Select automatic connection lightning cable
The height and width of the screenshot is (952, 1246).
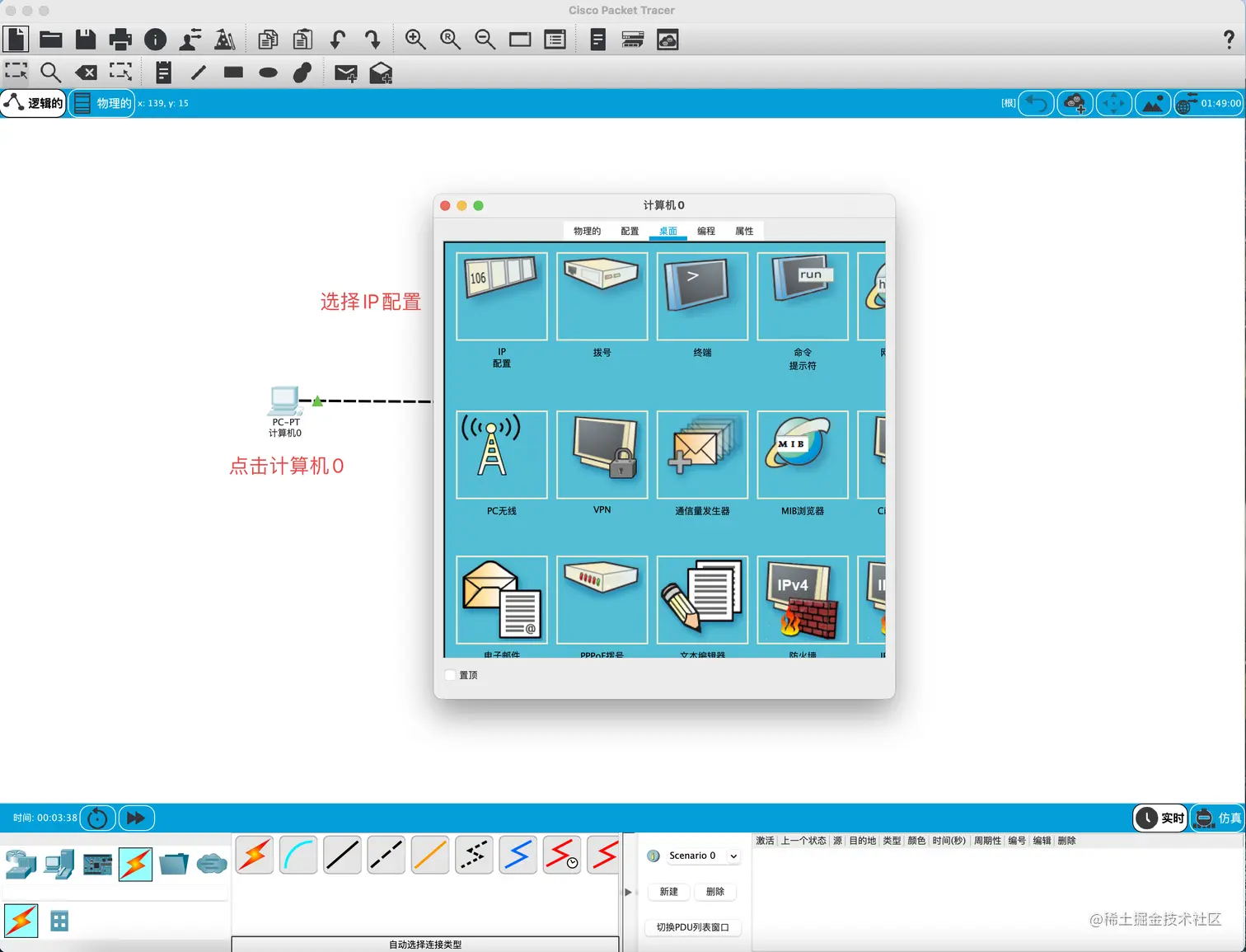coord(255,855)
